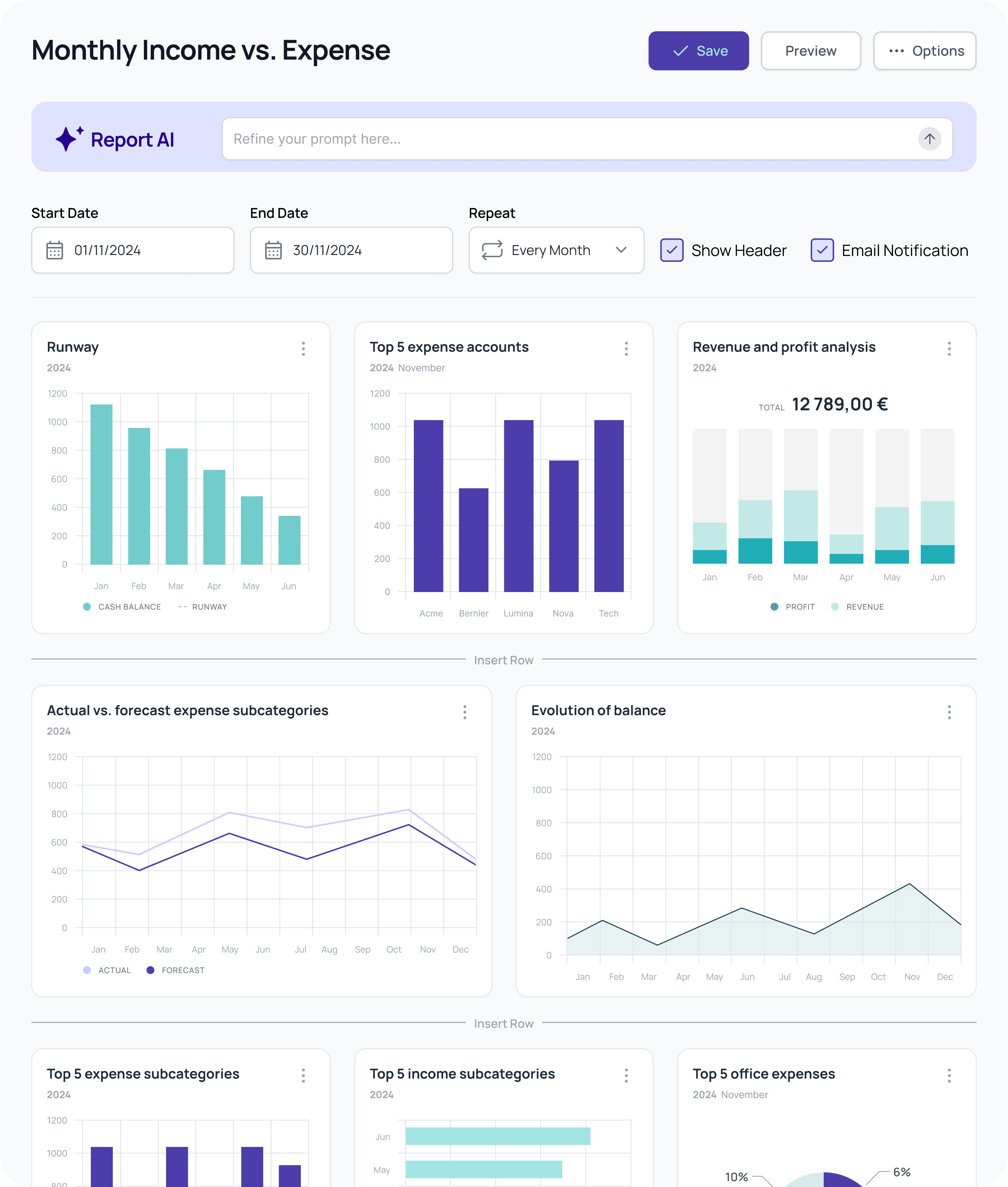Click the Report AI sparkle icon

click(69, 139)
